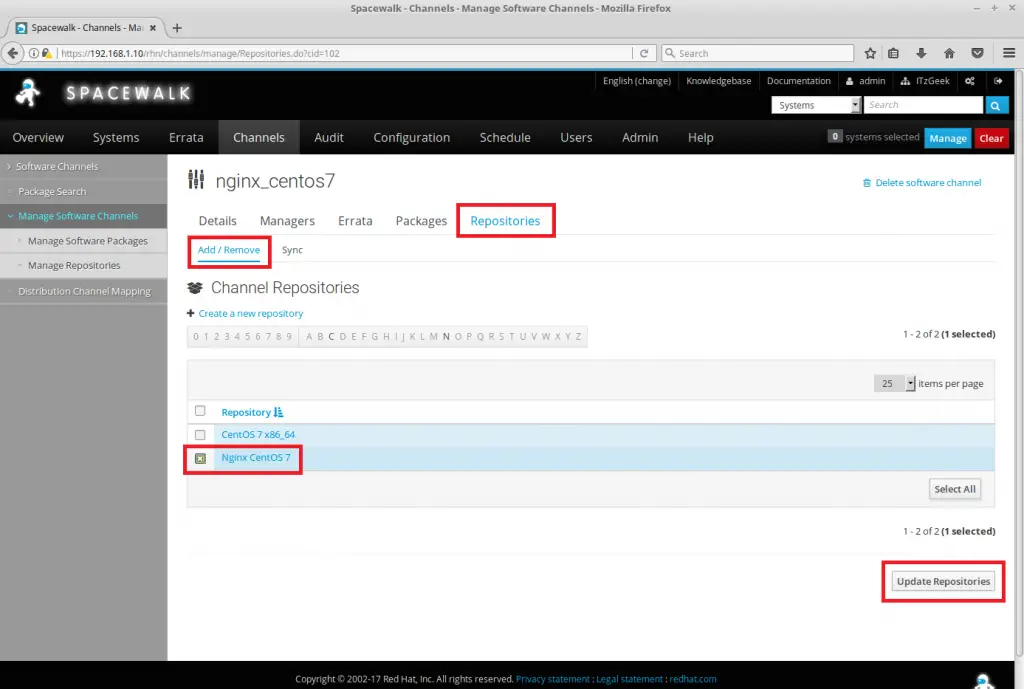Expand Software Channels in the sidebar
Image resolution: width=1024 pixels, height=689 pixels.
click(57, 167)
